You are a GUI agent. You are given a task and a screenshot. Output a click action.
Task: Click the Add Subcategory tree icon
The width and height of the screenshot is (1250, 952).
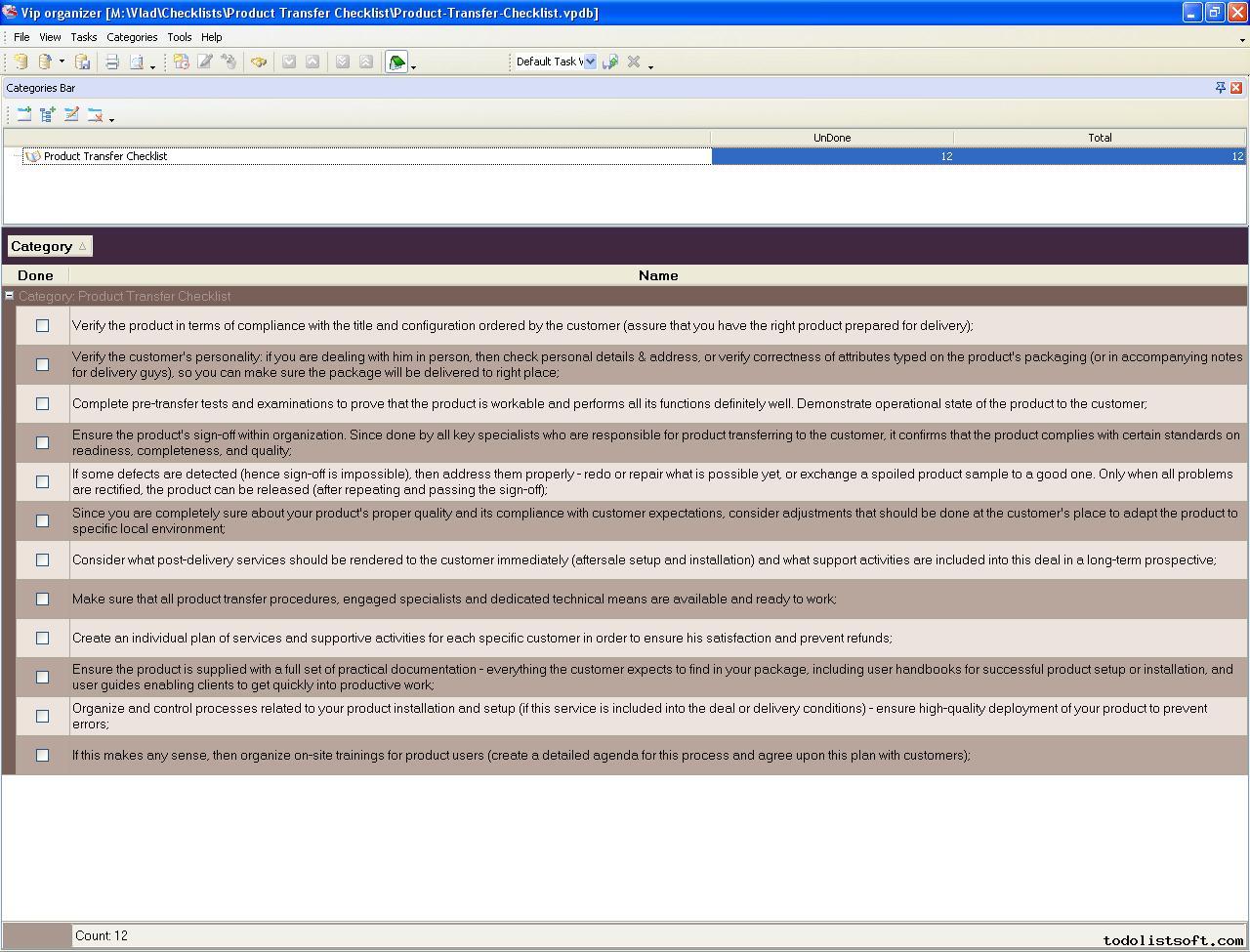[48, 115]
